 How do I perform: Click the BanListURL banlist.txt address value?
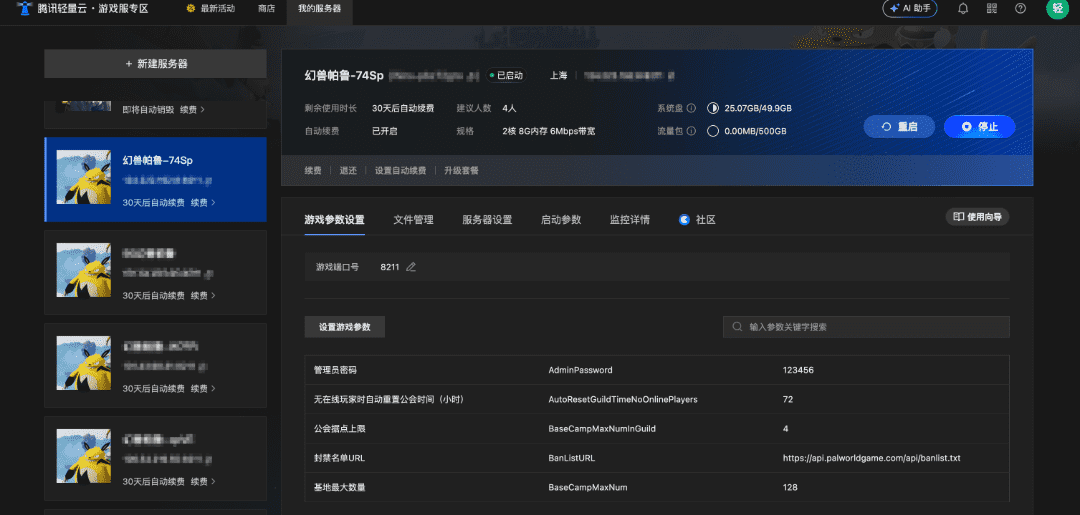tap(871, 458)
